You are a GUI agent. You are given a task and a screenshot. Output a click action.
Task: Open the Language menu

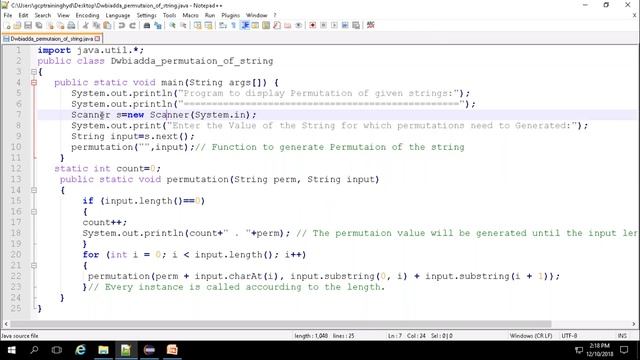[118, 15]
